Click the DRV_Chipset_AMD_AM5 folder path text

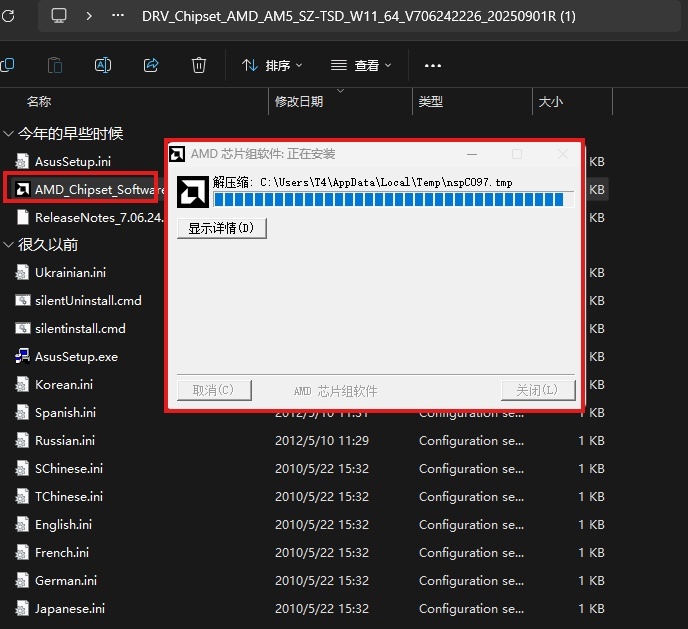[358, 16]
